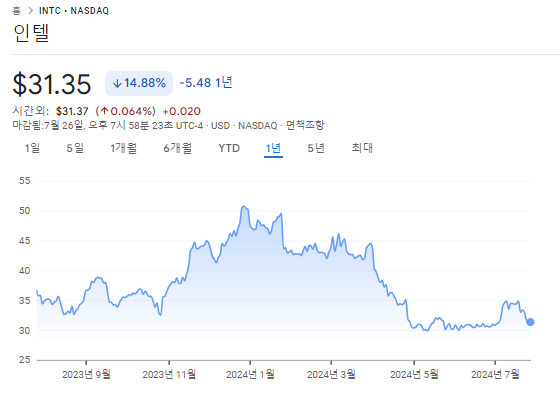Image resolution: width=560 pixels, height=397 pixels.
Task: Select the 1개월 range tab
Action: [124, 148]
